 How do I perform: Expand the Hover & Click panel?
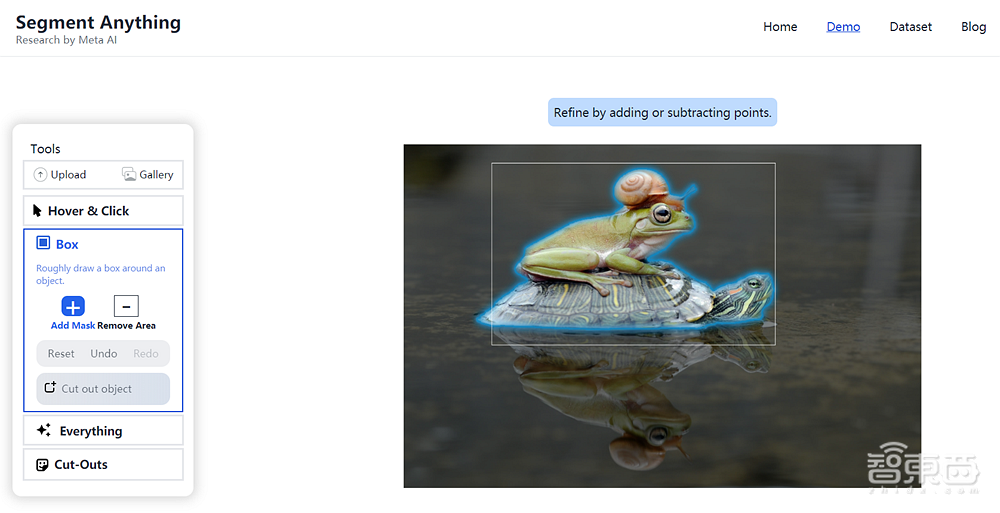click(x=103, y=211)
